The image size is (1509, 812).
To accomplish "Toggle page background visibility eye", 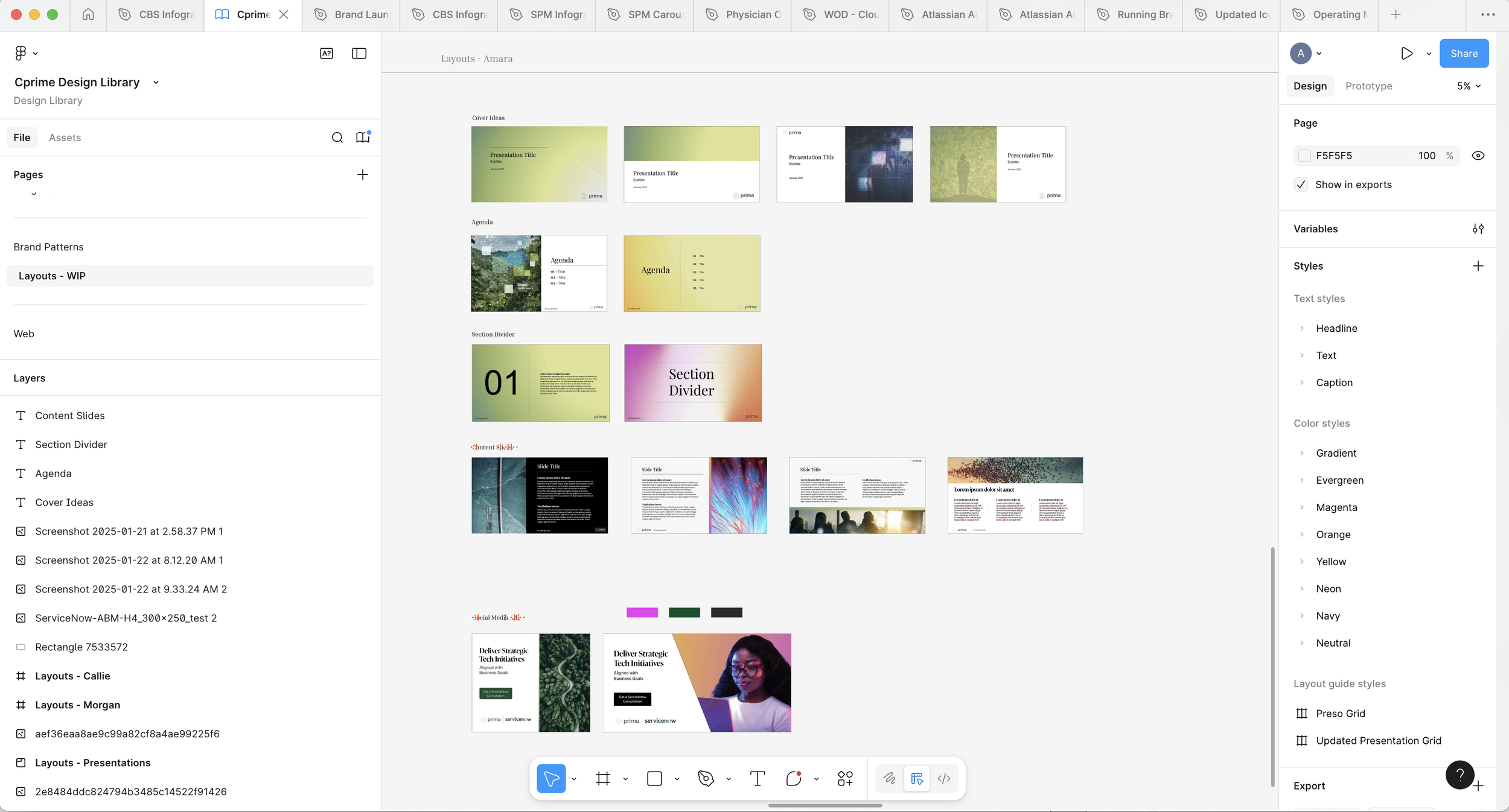I will [1478, 156].
